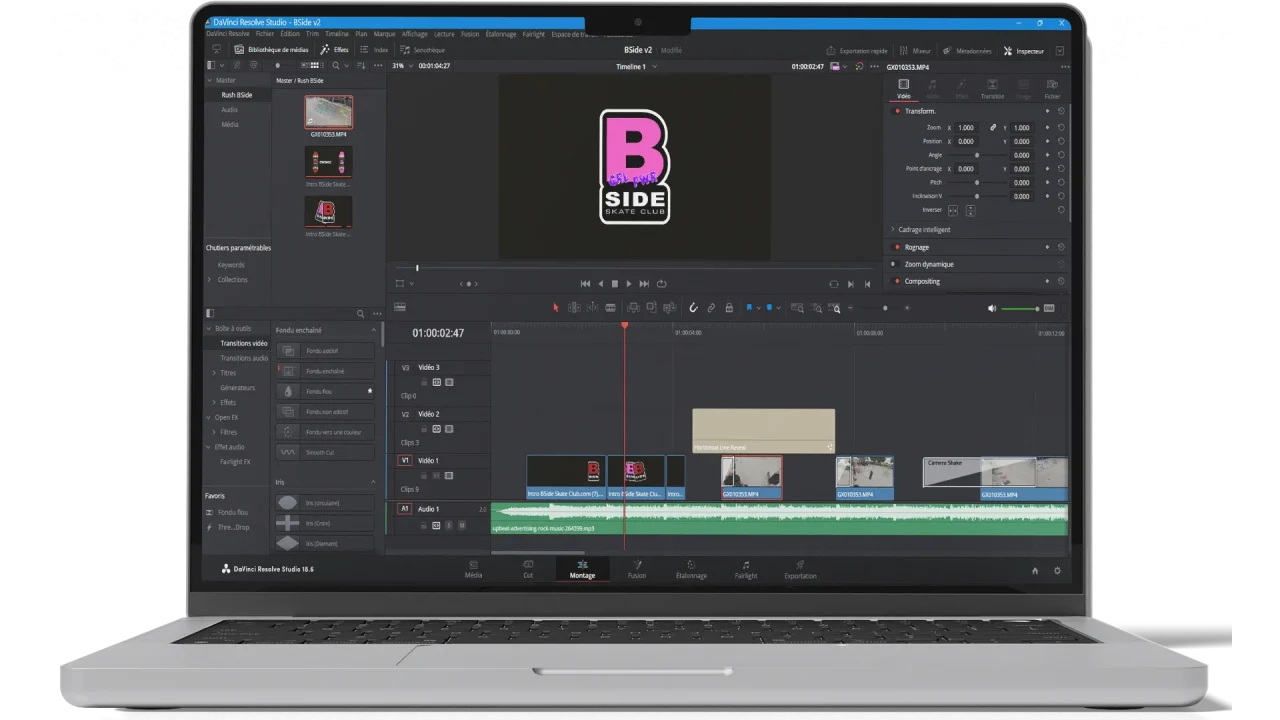Click the stop playback button

(615, 284)
